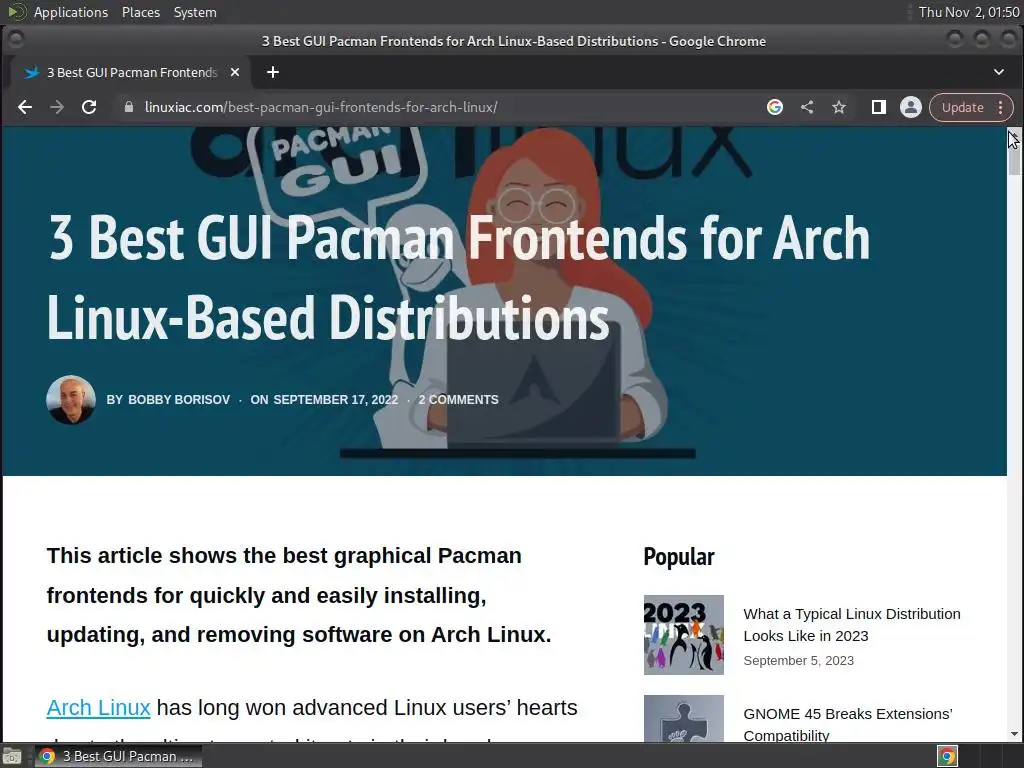Click Chrome icon in bottom panel tray
Viewport: 1024px width, 768px height.
[x=947, y=756]
